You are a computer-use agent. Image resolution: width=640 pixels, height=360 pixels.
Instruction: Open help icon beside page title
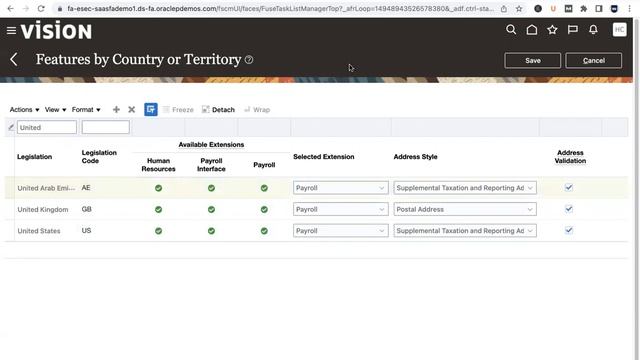249,60
